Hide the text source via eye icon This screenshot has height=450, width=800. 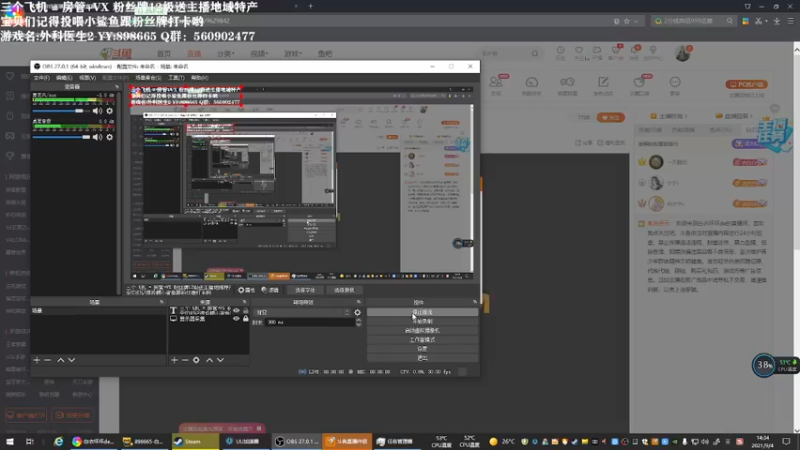tap(236, 310)
